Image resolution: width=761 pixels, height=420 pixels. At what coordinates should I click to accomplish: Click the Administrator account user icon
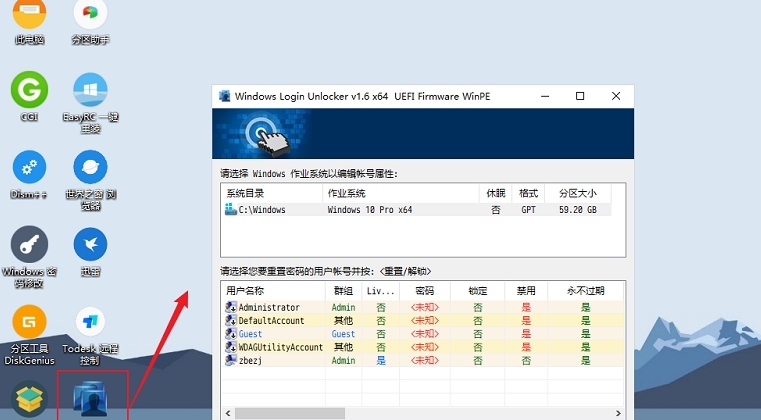click(231, 307)
